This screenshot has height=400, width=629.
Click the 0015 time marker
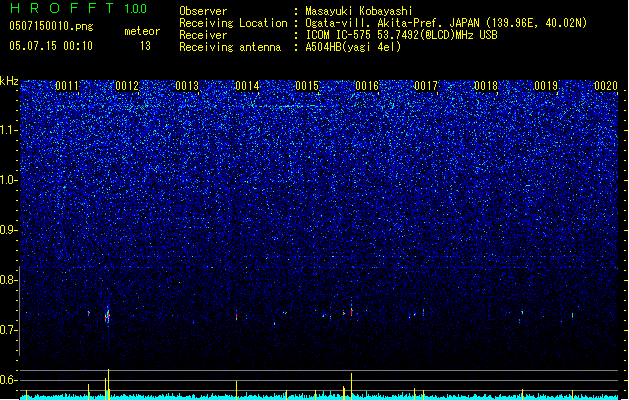[x=307, y=86]
